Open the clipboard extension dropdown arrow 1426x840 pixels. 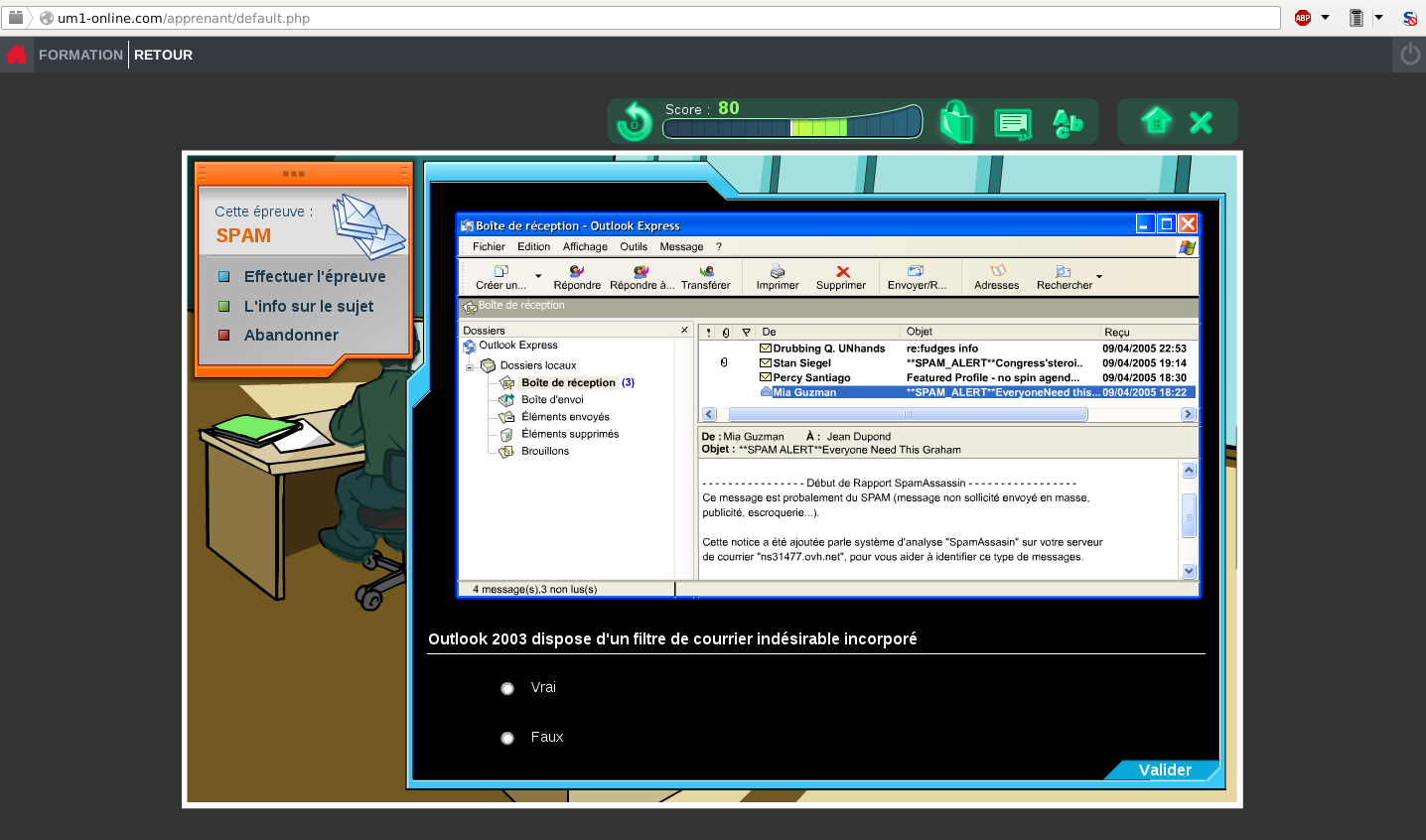pyautogui.click(x=1378, y=18)
